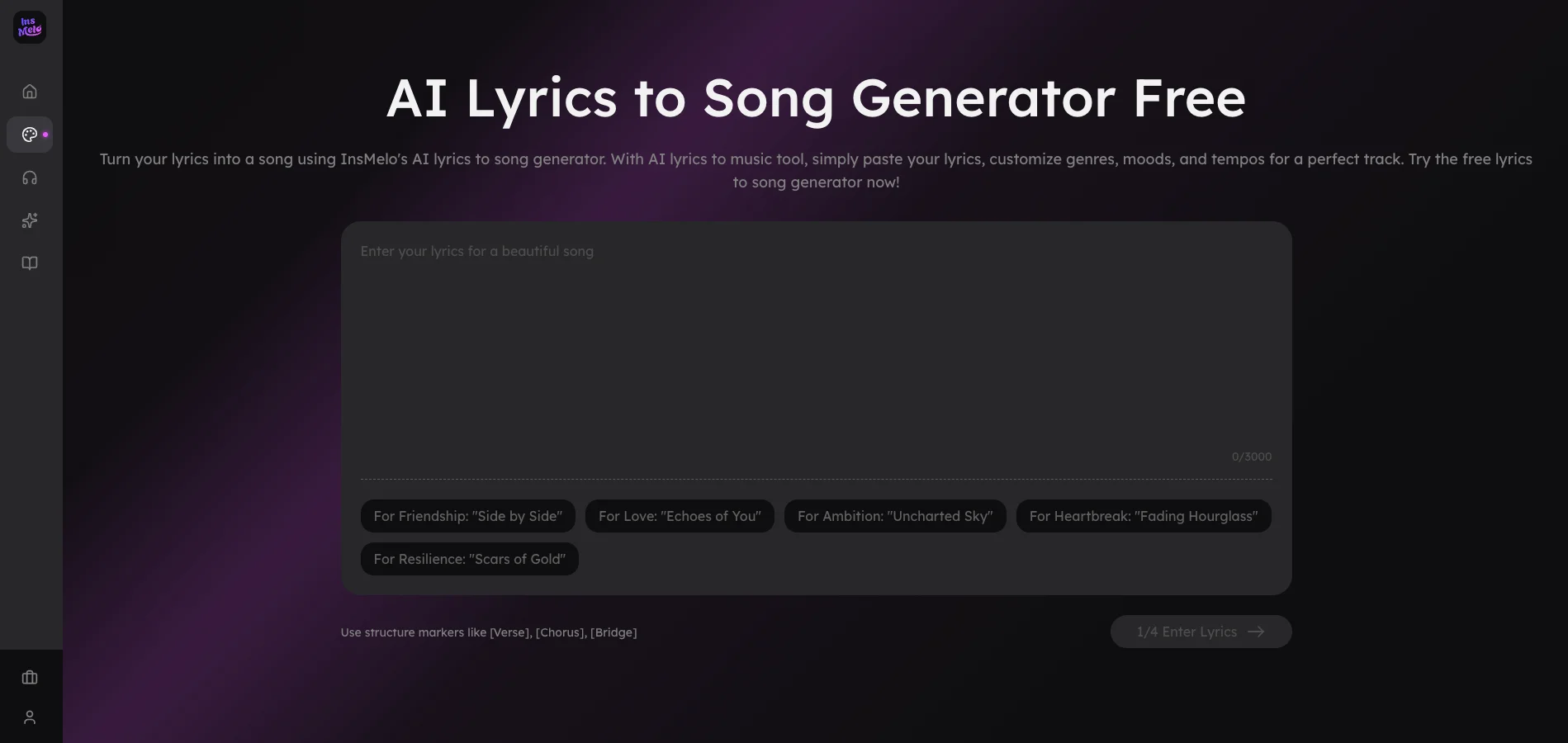Click the notification dot beside the palette icon
1568x743 pixels.
(x=46, y=134)
